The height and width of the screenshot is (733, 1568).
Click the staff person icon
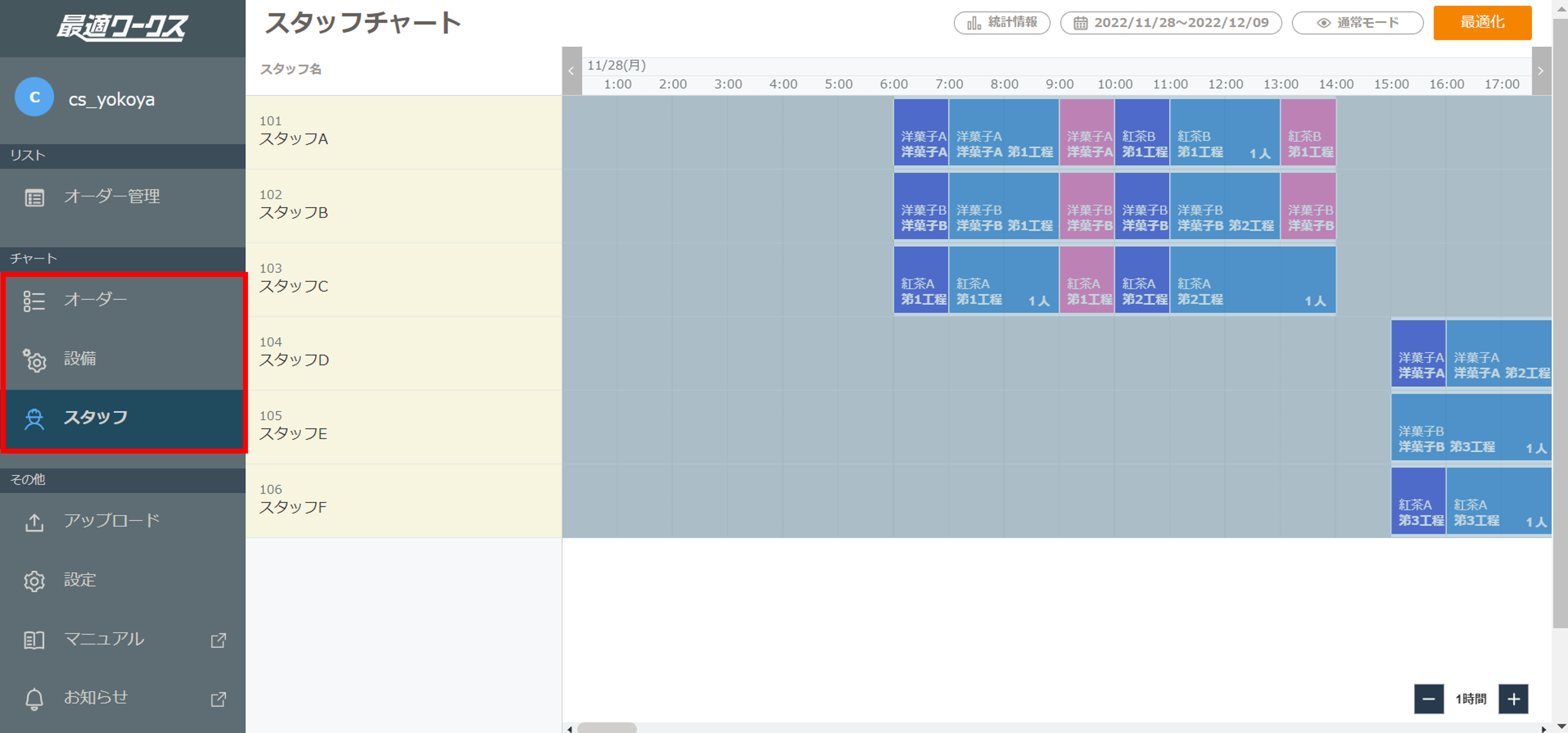pos(34,419)
